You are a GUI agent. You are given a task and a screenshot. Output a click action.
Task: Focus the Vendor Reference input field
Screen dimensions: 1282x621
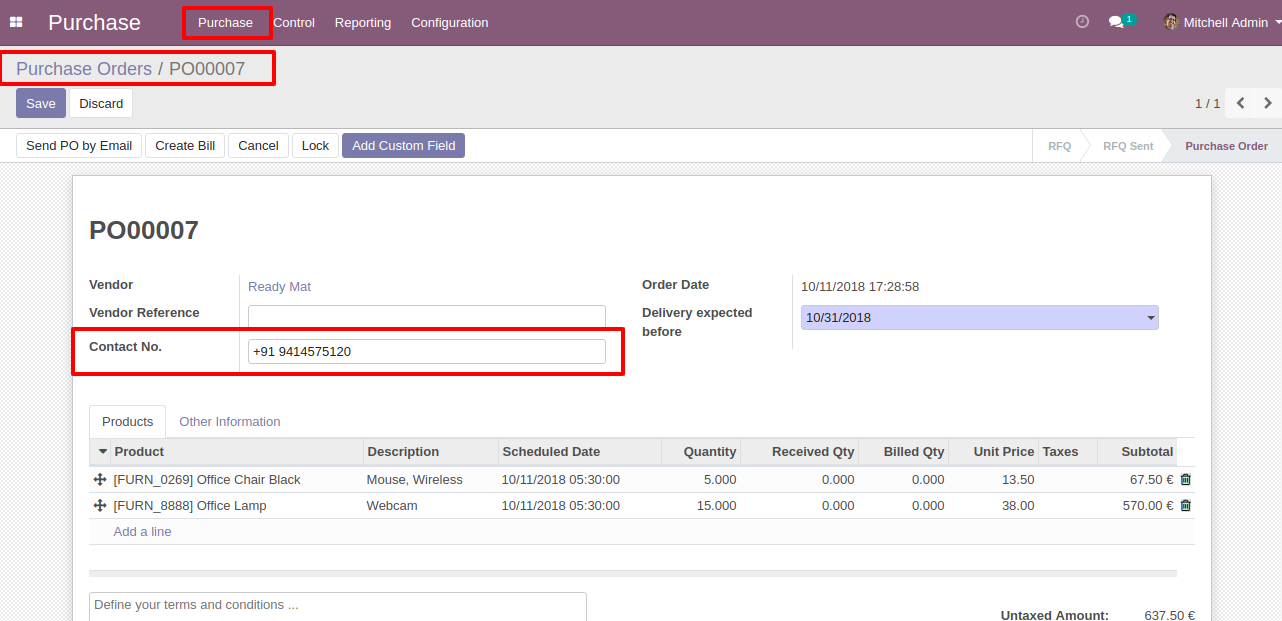[427, 318]
